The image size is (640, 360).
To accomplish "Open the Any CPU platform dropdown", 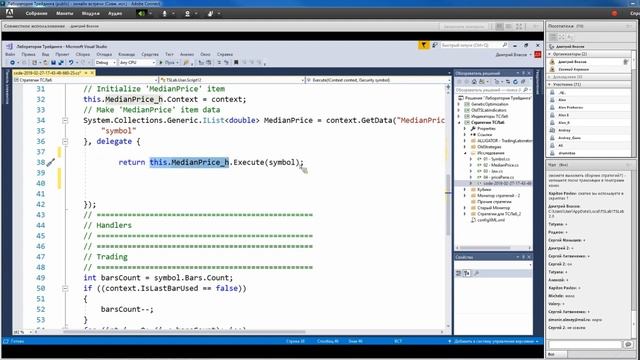I will click(137, 62).
